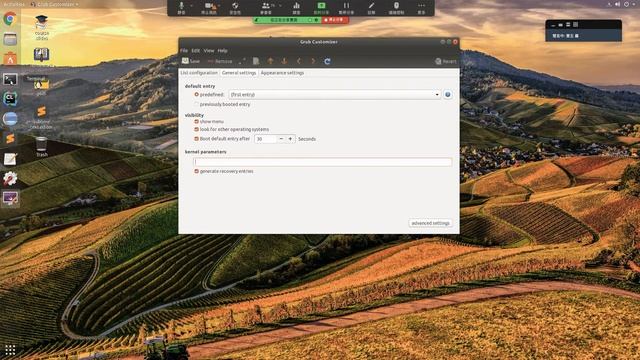Click the stop video camera icon
Image resolution: width=640 pixels, height=360 pixels.
(209, 6)
